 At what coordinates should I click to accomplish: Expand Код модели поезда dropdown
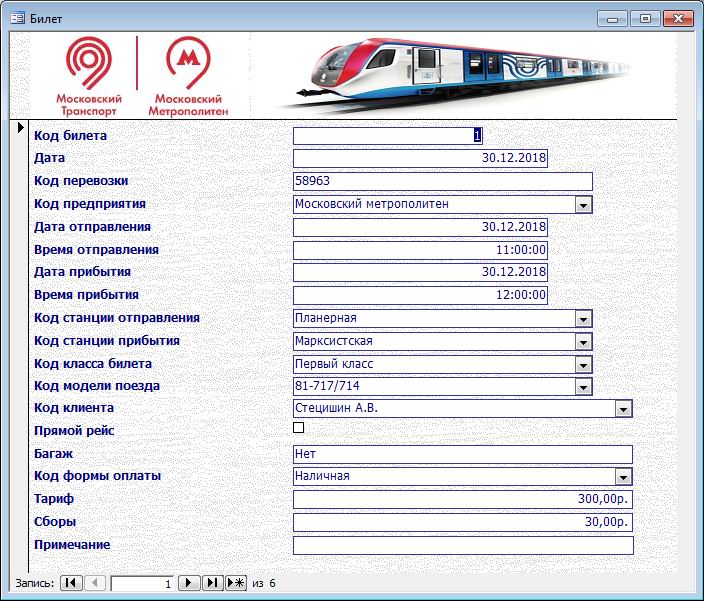point(584,387)
